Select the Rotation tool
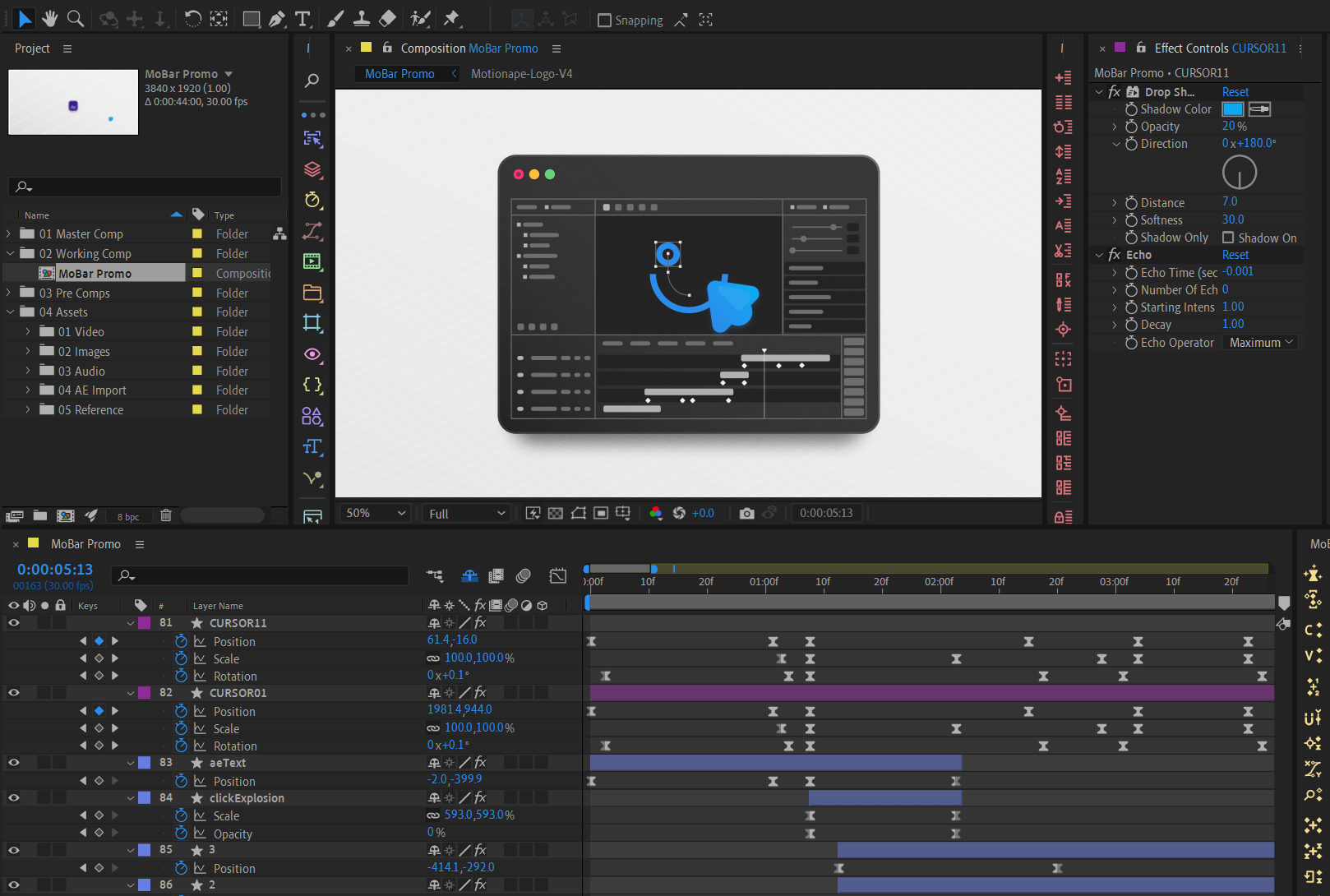The image size is (1330, 896). pyautogui.click(x=192, y=19)
